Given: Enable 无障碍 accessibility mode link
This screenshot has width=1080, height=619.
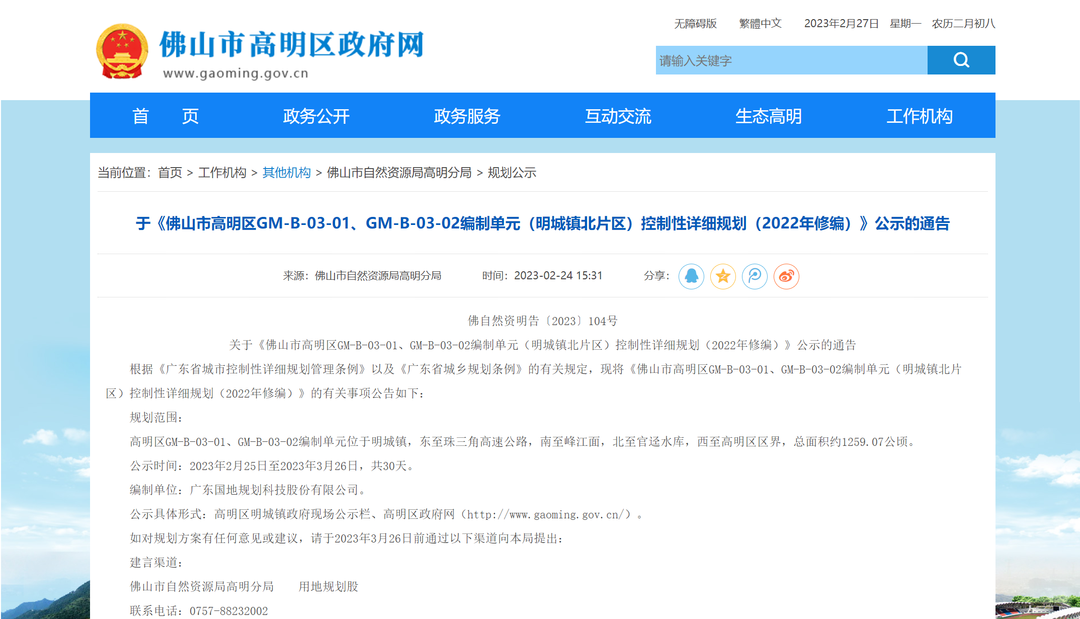Looking at the screenshot, I should [695, 23].
